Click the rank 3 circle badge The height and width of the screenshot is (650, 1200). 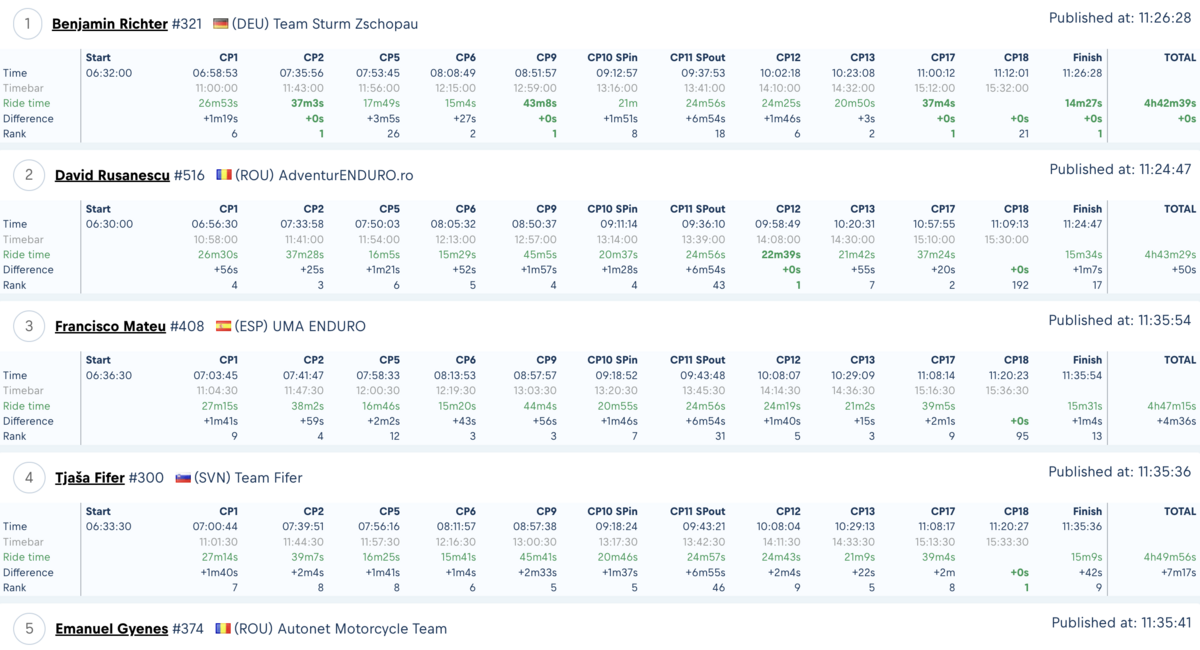click(28, 326)
